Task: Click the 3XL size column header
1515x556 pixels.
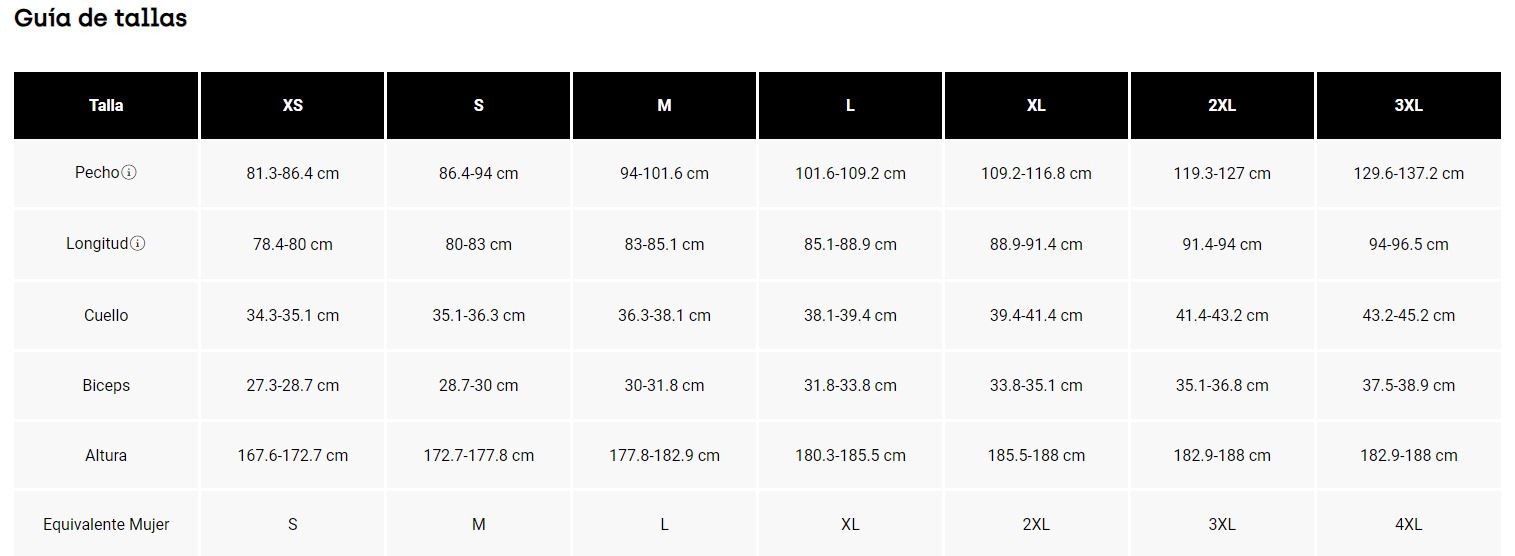Action: pyautogui.click(x=1408, y=105)
